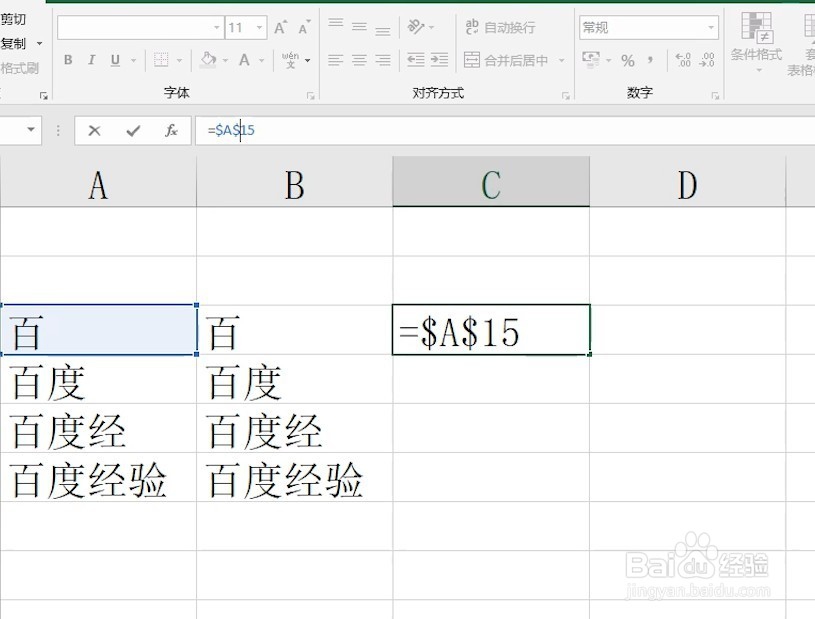815x619 pixels.
Task: Toggle Bold formatting
Action: point(68,60)
